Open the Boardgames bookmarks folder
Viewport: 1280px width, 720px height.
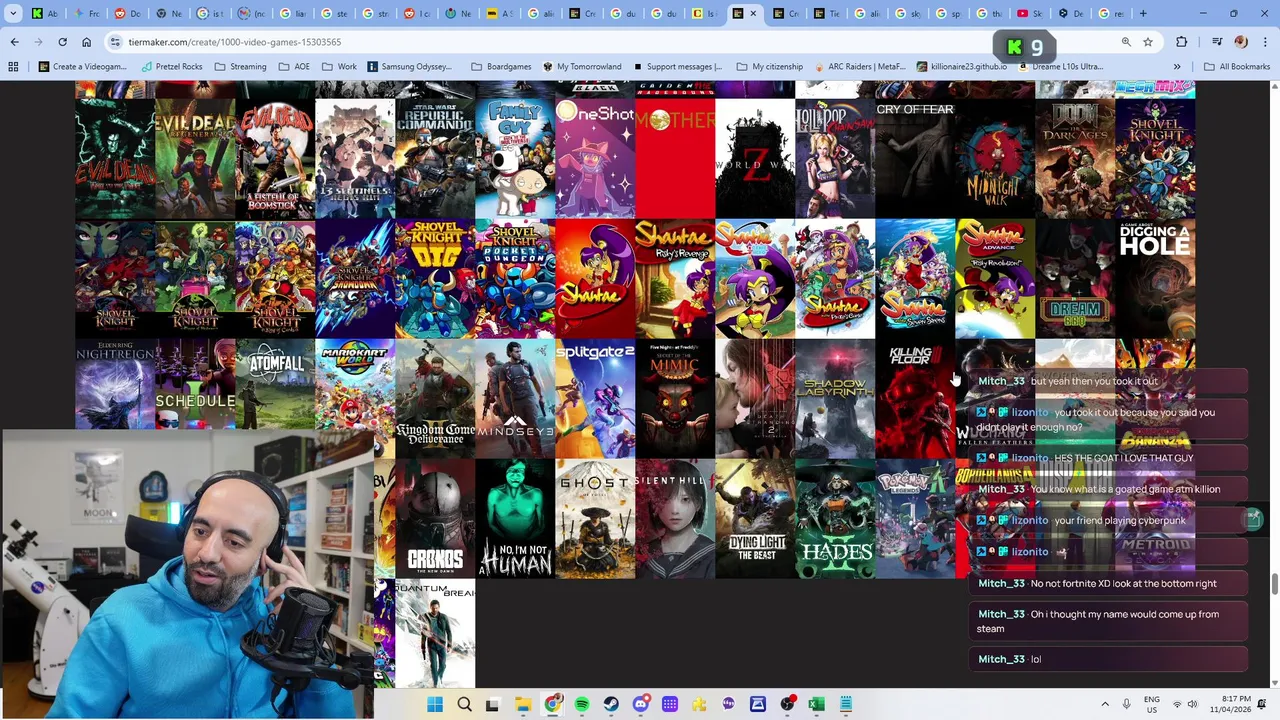click(x=501, y=67)
